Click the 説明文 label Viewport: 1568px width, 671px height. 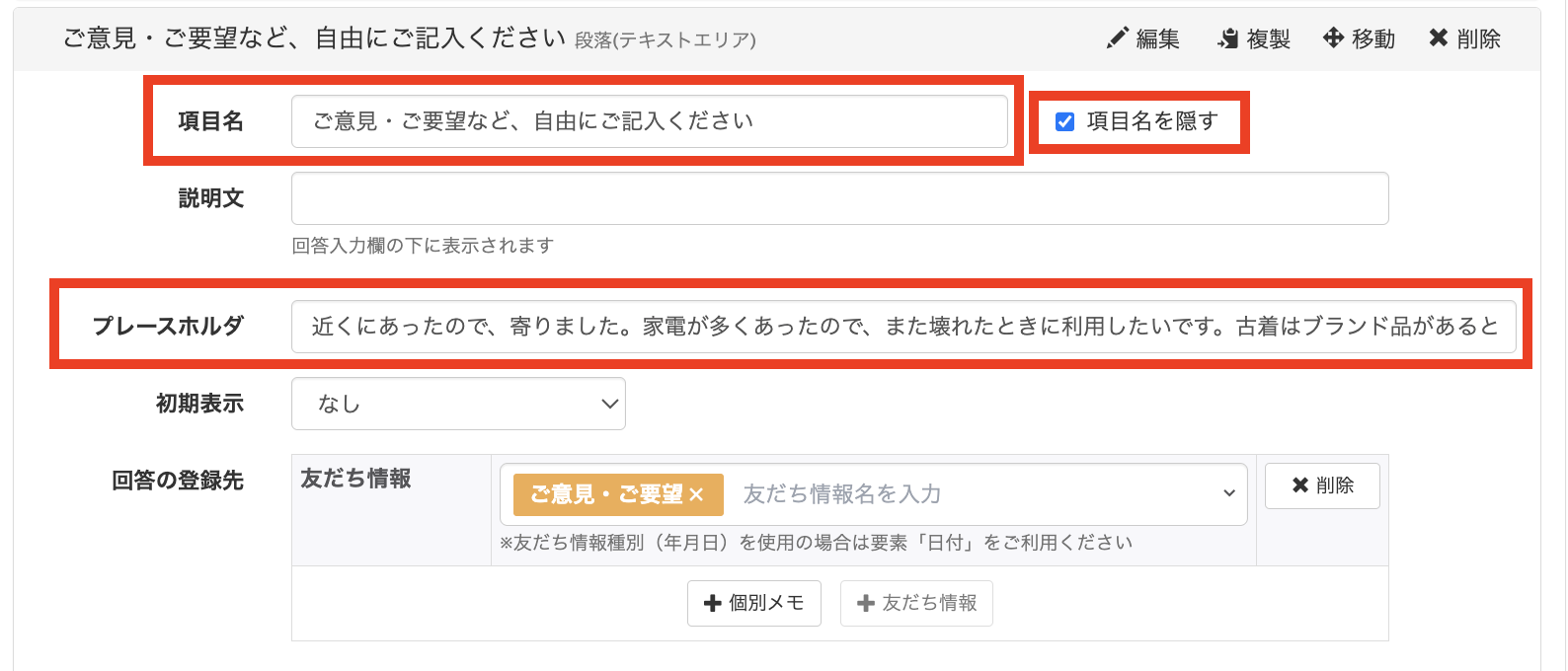point(211,198)
